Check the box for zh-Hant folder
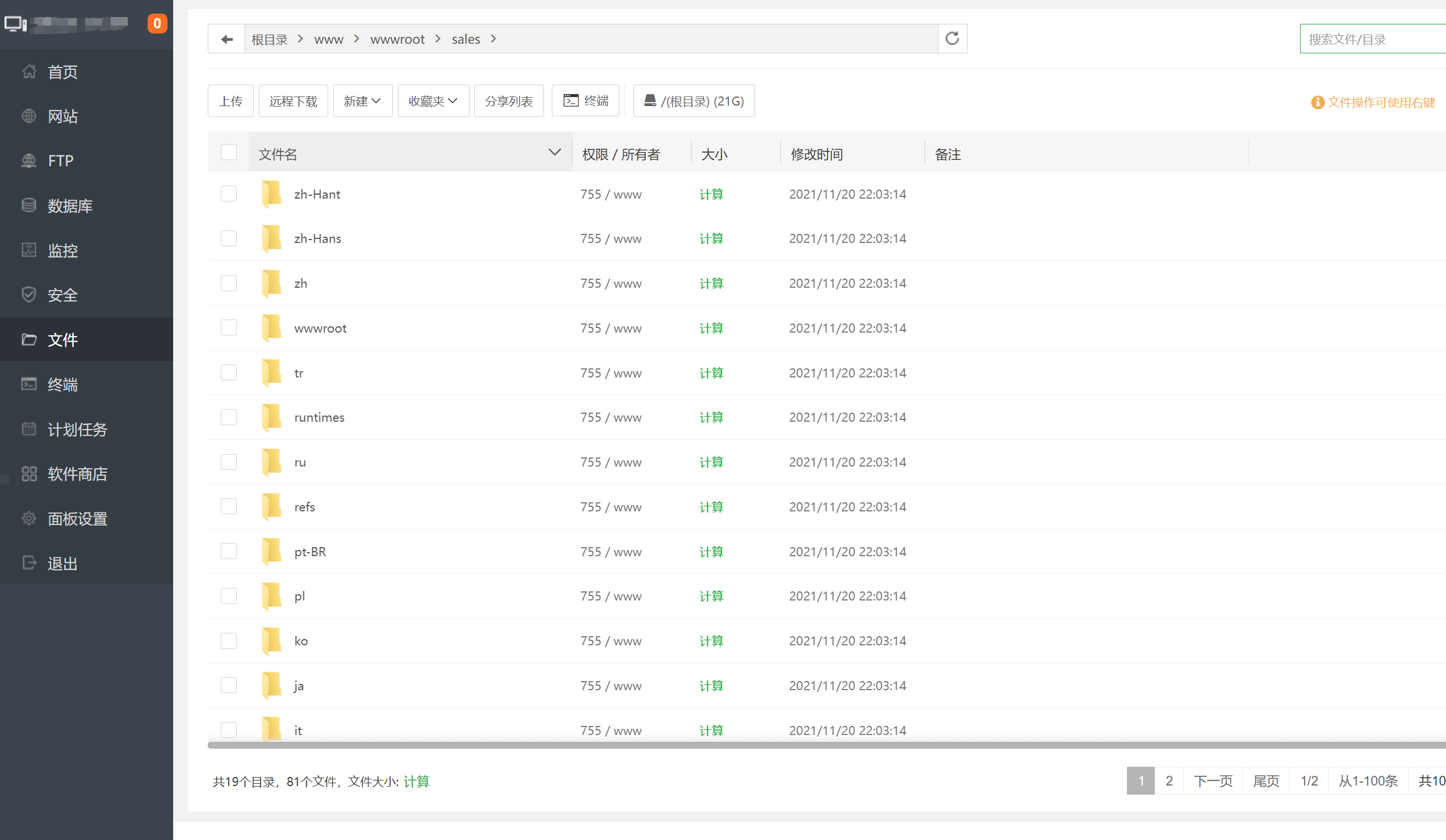This screenshot has height=840, width=1446. [228, 194]
